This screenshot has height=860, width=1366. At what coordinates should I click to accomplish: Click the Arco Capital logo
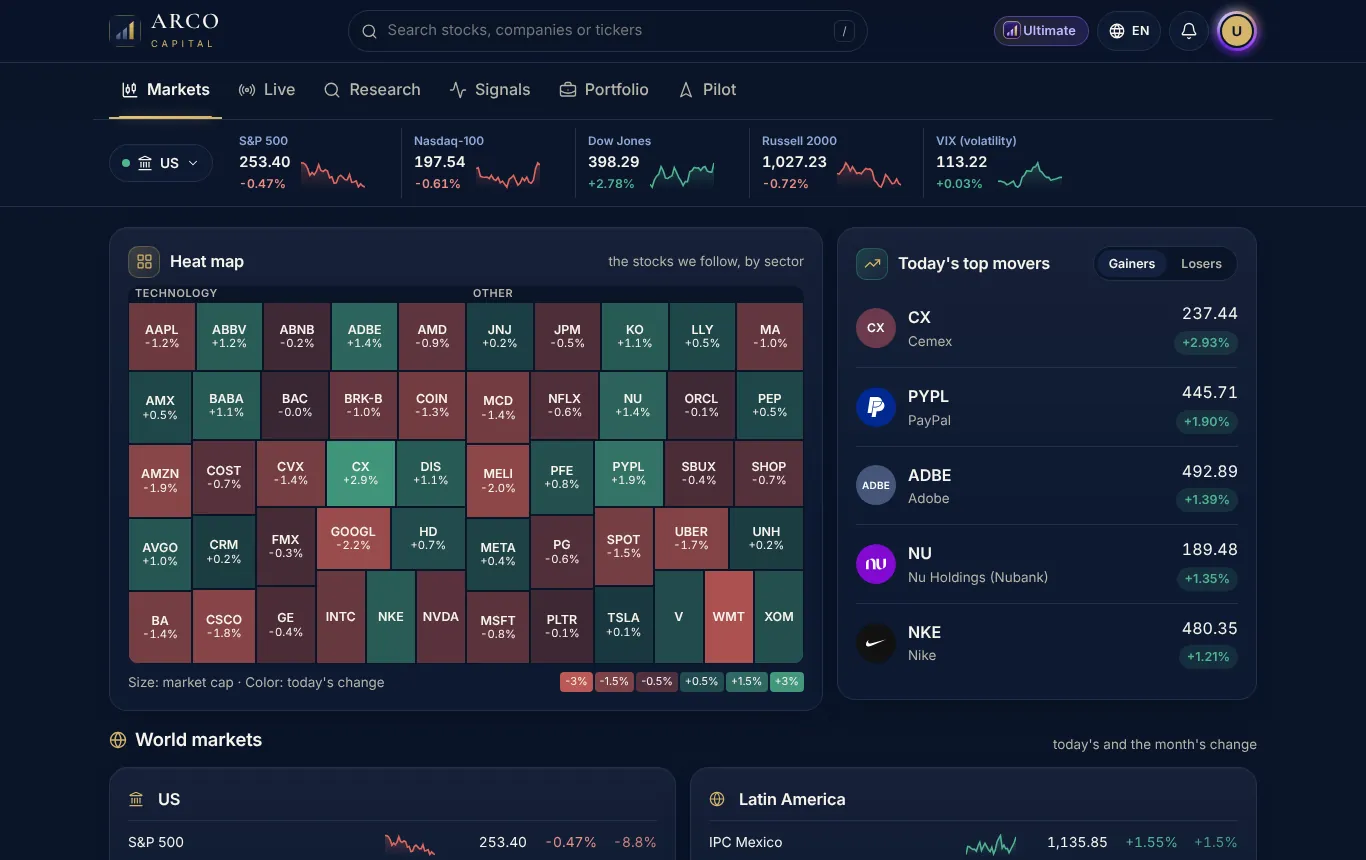coord(164,31)
